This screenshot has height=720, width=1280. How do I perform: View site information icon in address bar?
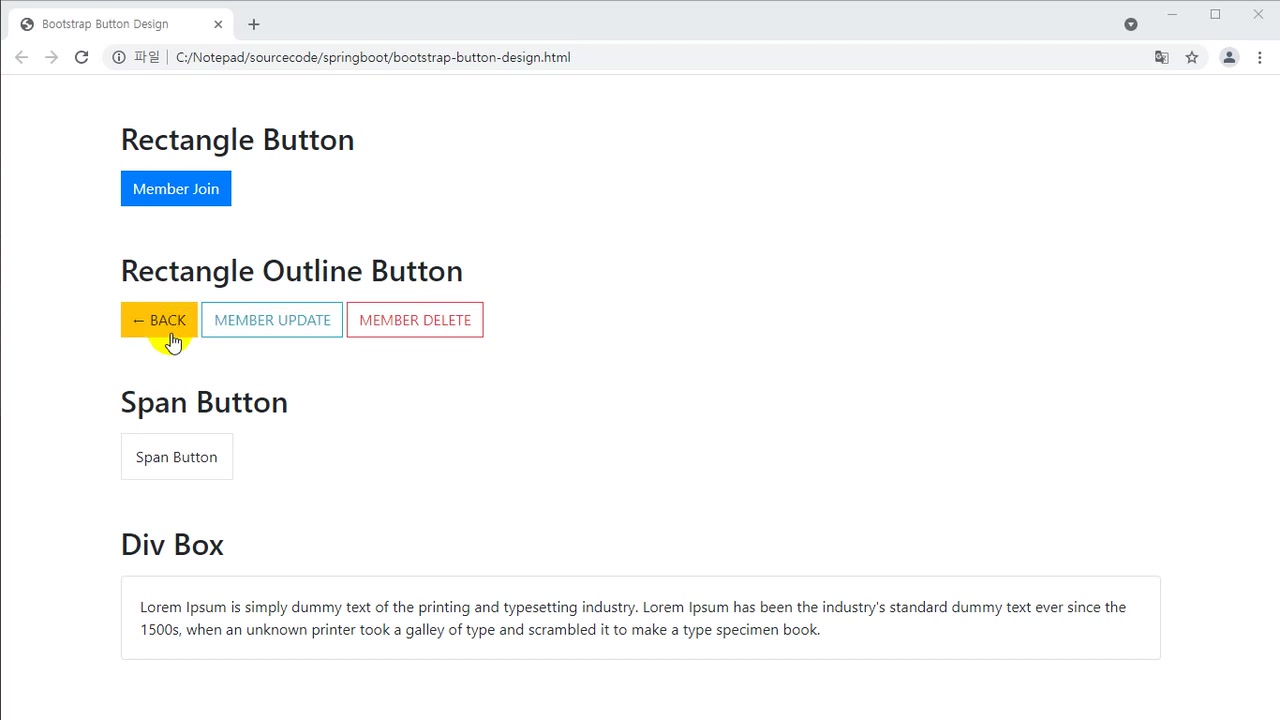(x=119, y=57)
